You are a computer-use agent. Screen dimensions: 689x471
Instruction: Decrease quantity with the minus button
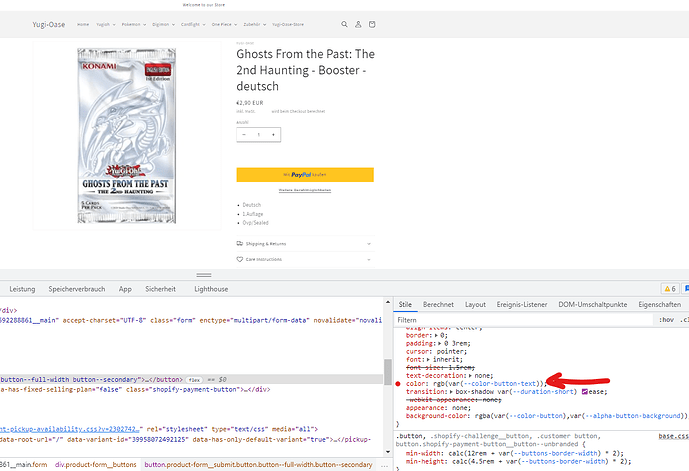(x=244, y=134)
